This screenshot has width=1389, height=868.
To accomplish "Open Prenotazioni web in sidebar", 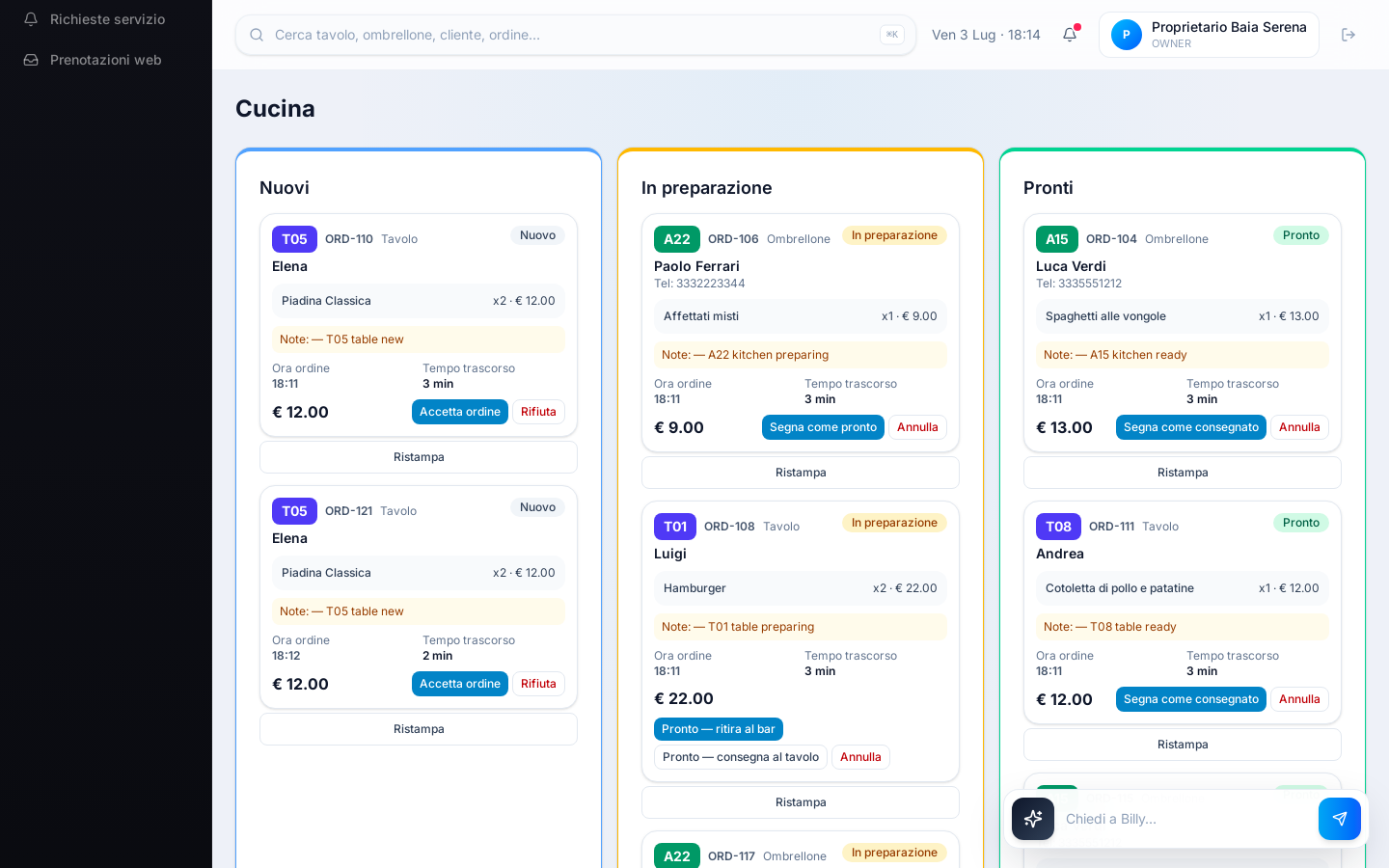I will (106, 60).
